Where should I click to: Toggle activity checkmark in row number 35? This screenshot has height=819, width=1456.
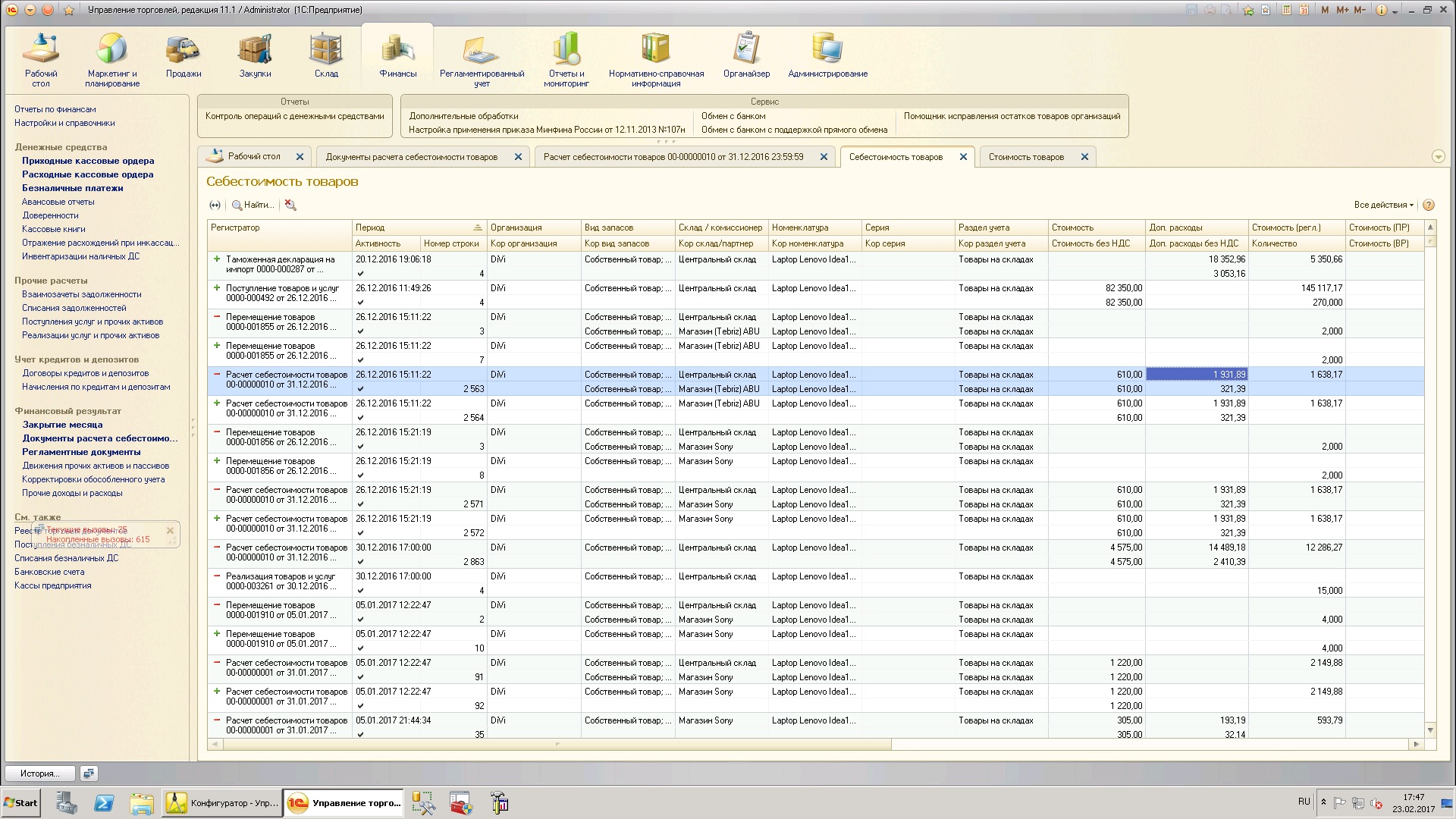pyautogui.click(x=360, y=734)
